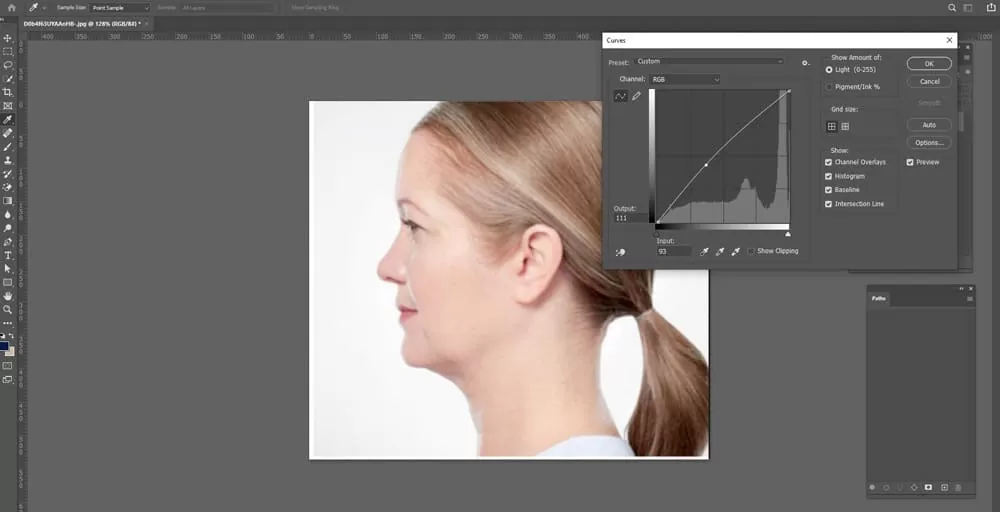This screenshot has height=512, width=1000.
Task: Enable the Show Clipping checkbox
Action: point(751,251)
